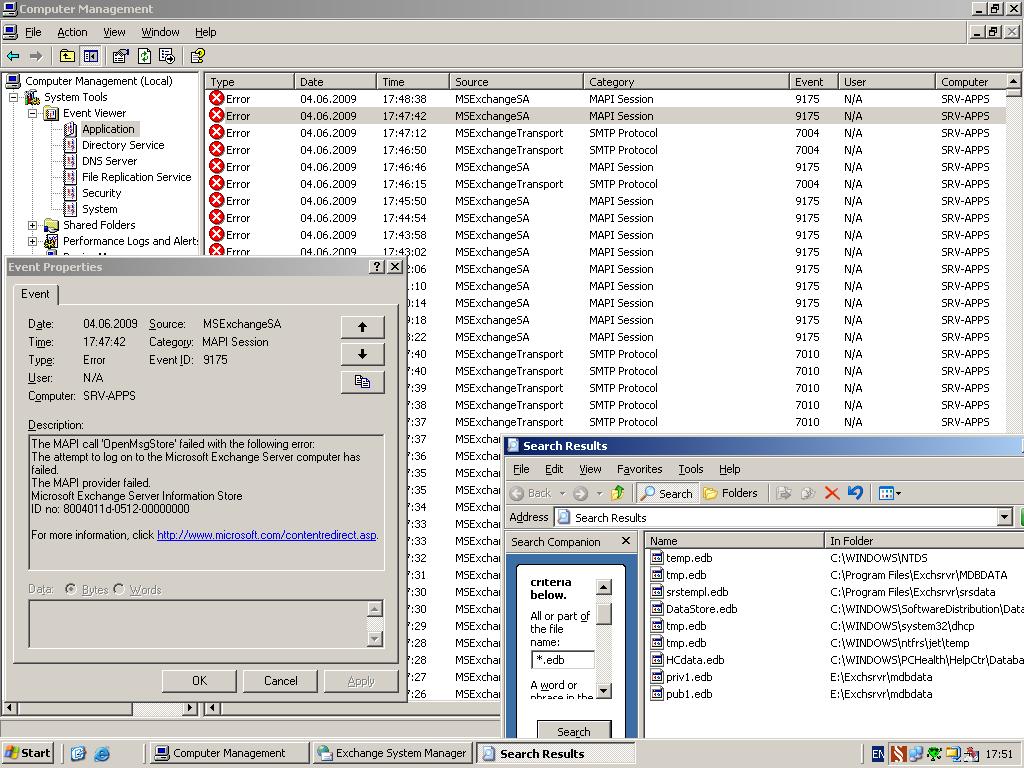Screen dimensions: 1024x768
Task: Click the Search Companion scroll down arrow
Action: 604,690
